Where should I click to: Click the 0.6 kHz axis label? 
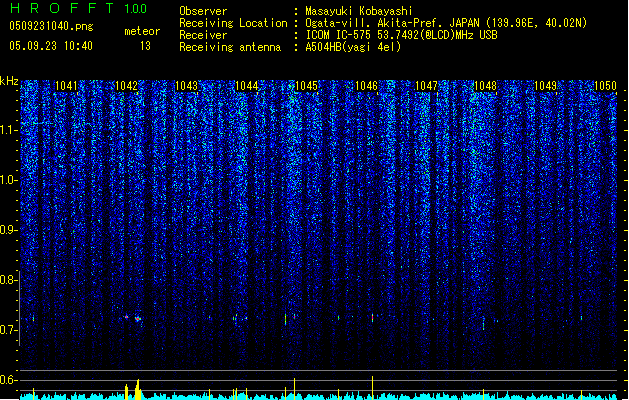[8, 380]
